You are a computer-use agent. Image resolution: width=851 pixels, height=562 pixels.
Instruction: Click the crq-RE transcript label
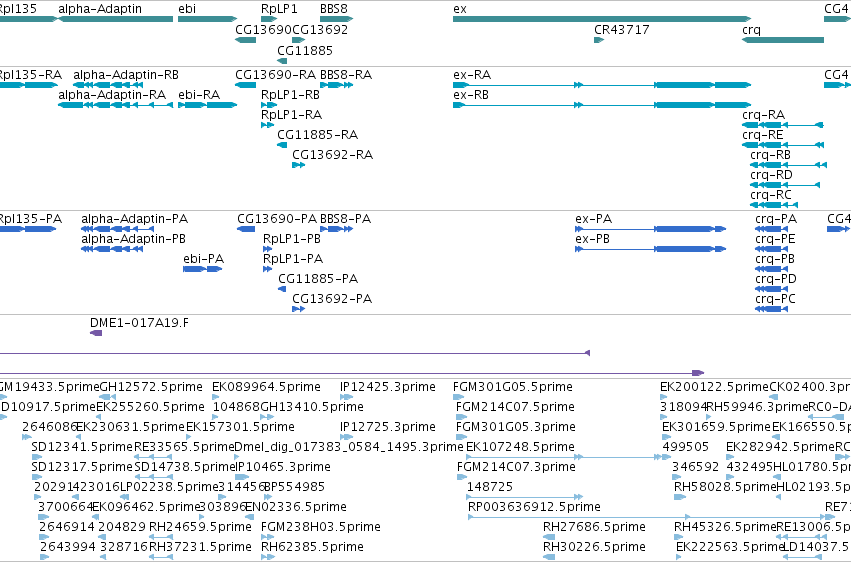coord(763,135)
